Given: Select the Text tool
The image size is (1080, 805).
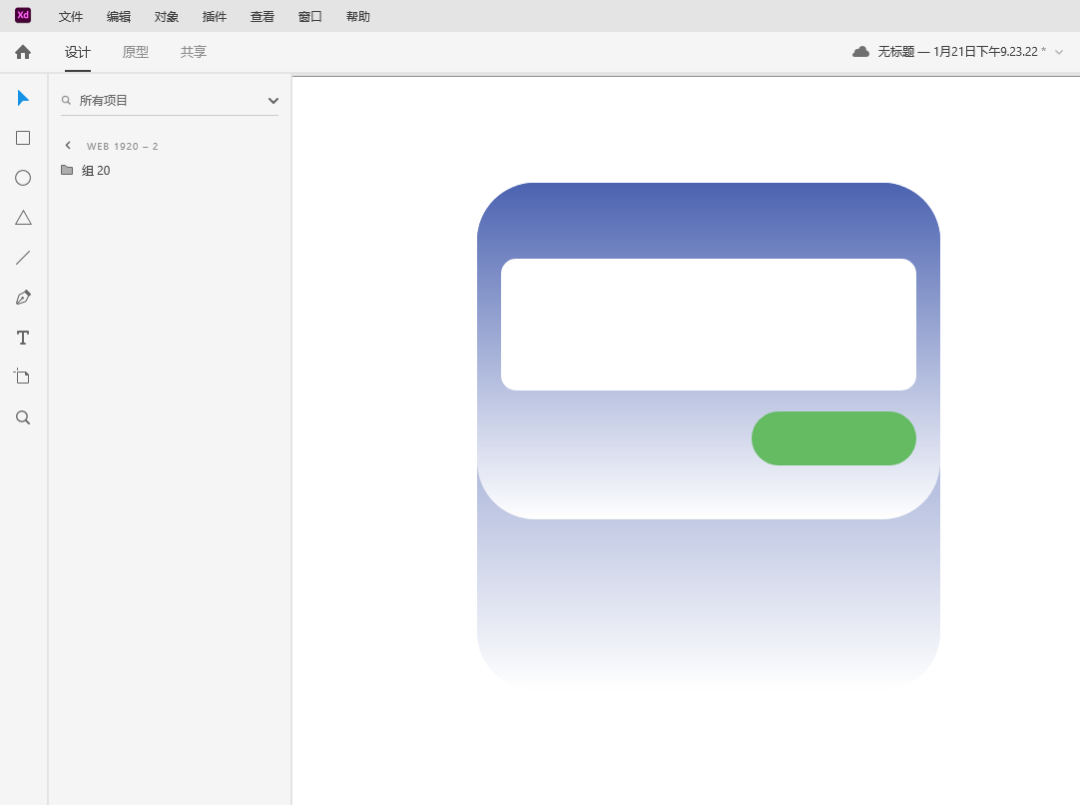Looking at the screenshot, I should (23, 338).
